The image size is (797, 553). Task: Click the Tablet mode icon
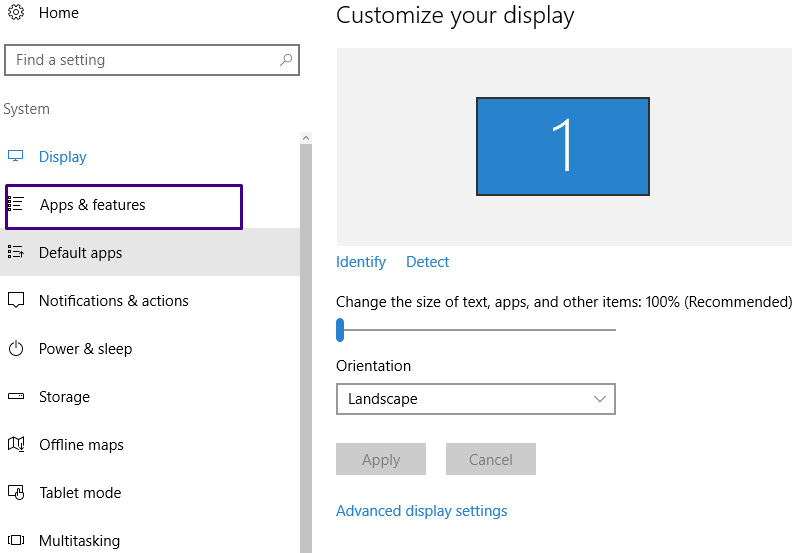[x=16, y=493]
